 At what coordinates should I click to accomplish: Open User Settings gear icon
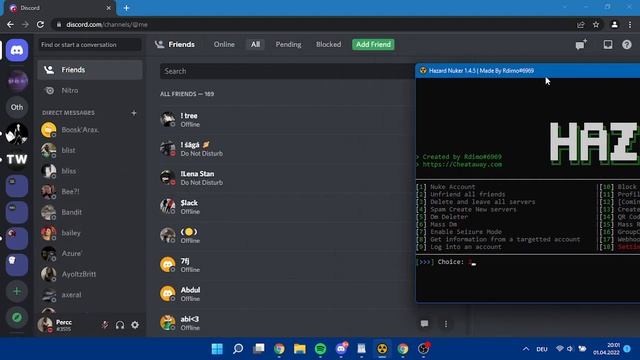coord(135,325)
